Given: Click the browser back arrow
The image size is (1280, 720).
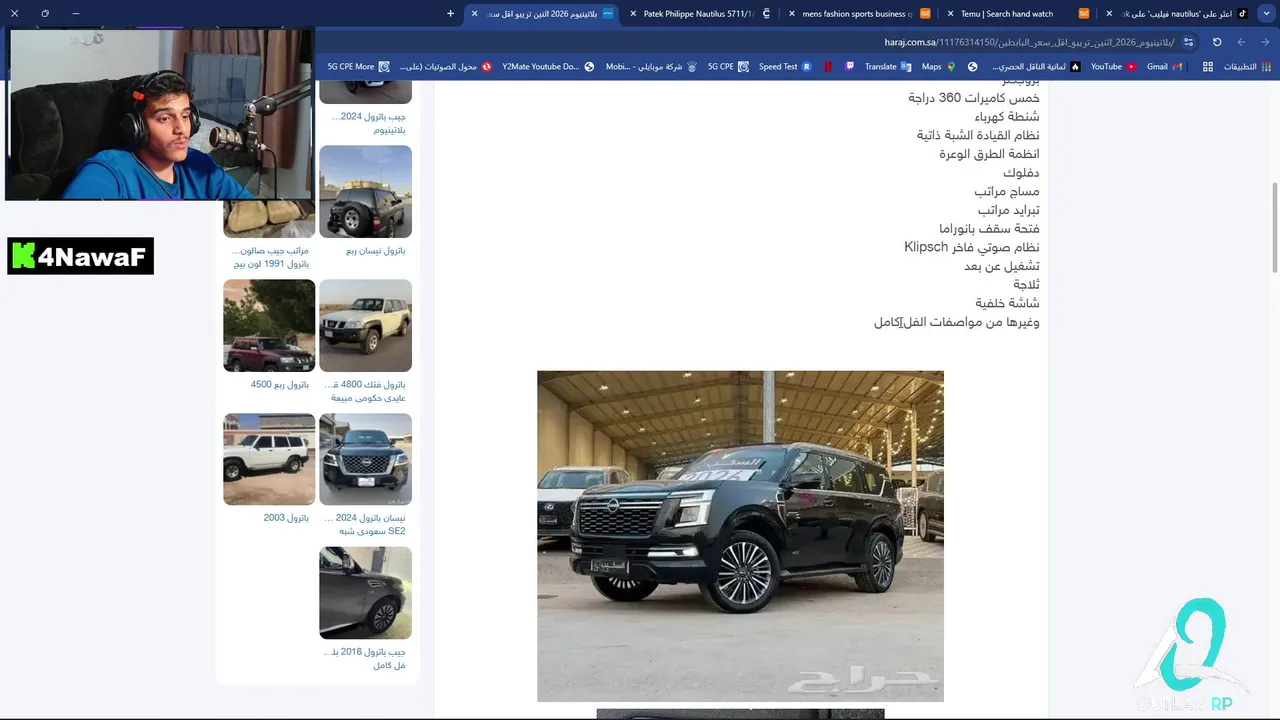Looking at the screenshot, I should [1265, 42].
